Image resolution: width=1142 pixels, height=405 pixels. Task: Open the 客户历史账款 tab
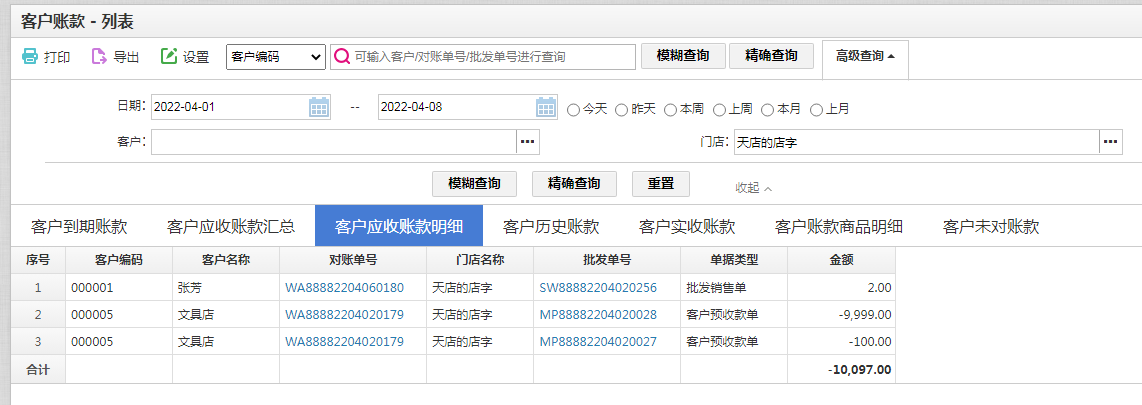pyautogui.click(x=551, y=226)
